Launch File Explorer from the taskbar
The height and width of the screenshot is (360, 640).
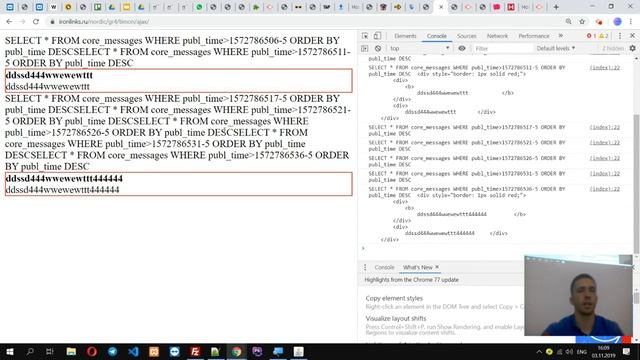click(x=71, y=351)
